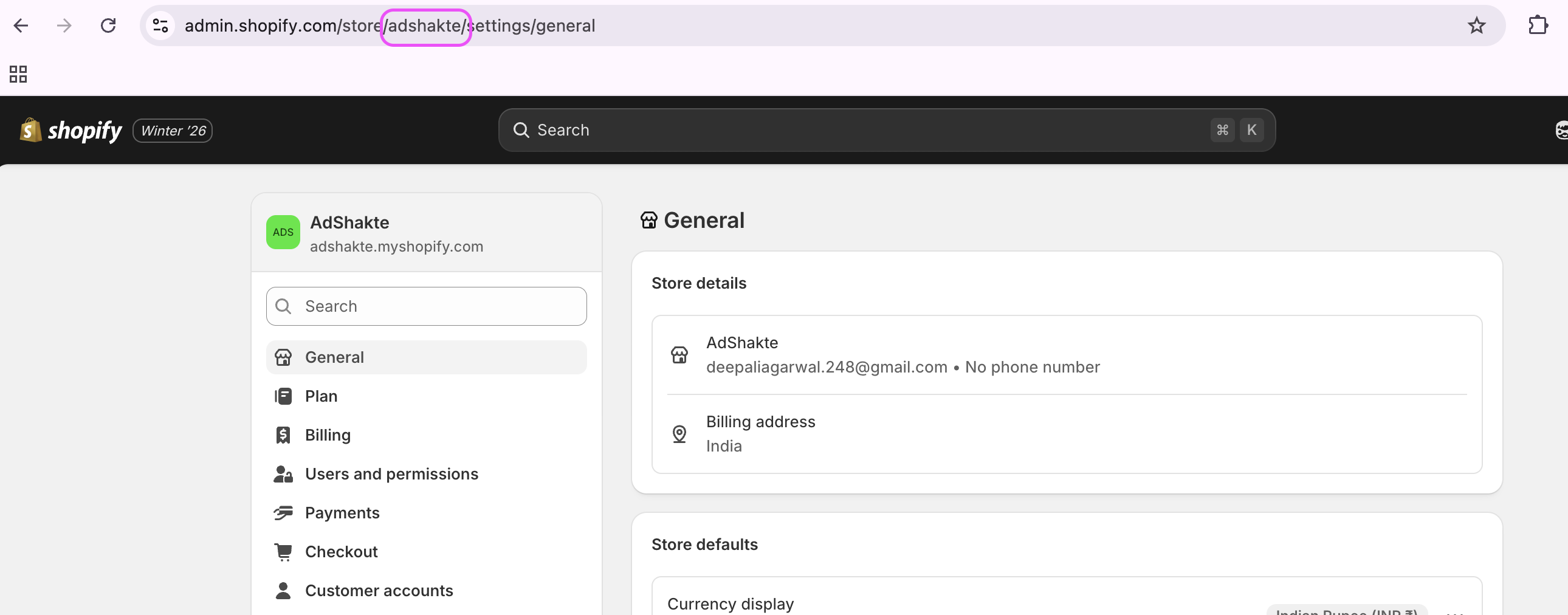The width and height of the screenshot is (1568, 615).
Task: Select the Plan settings icon
Action: pyautogui.click(x=283, y=396)
